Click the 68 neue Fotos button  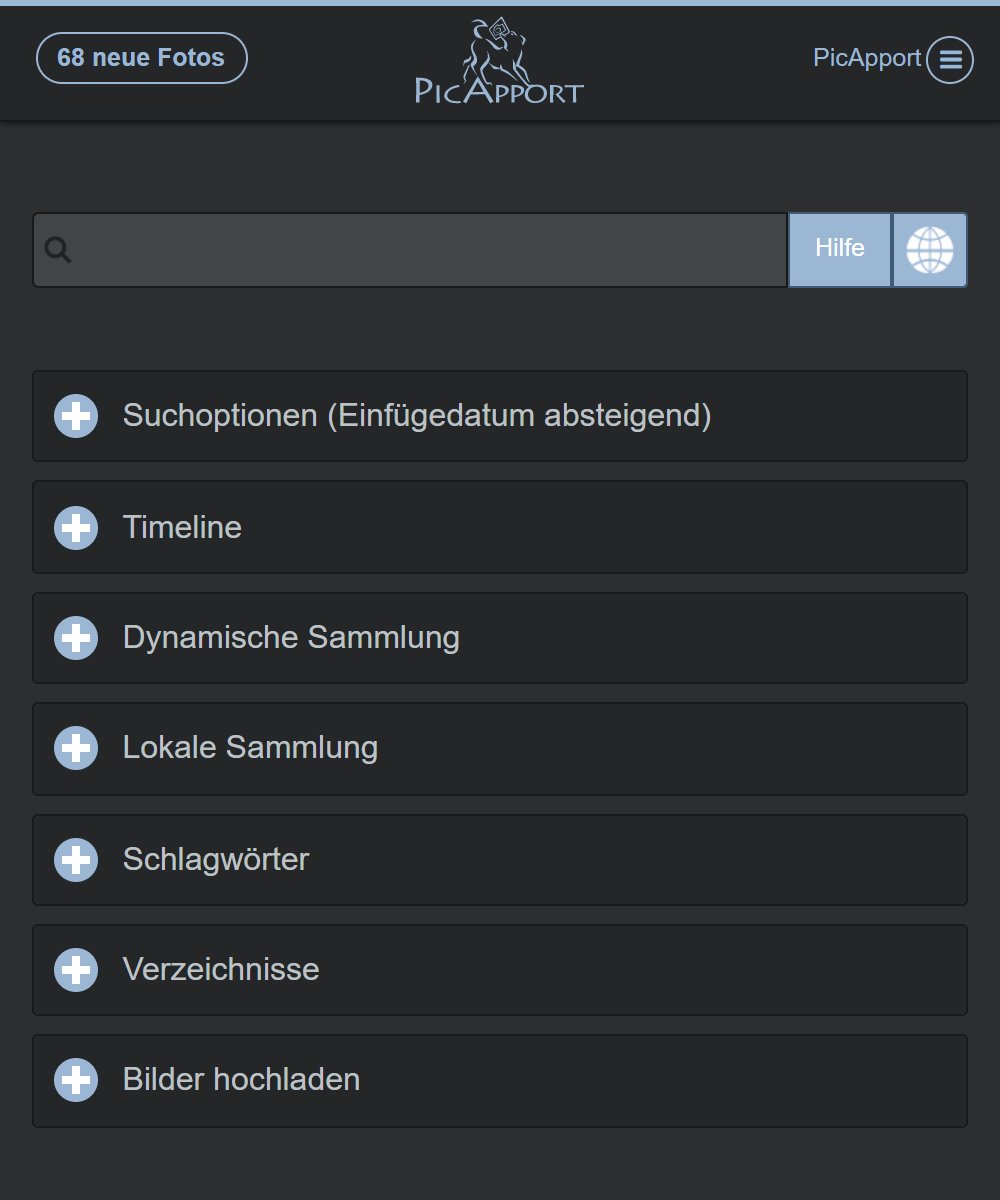(x=141, y=58)
